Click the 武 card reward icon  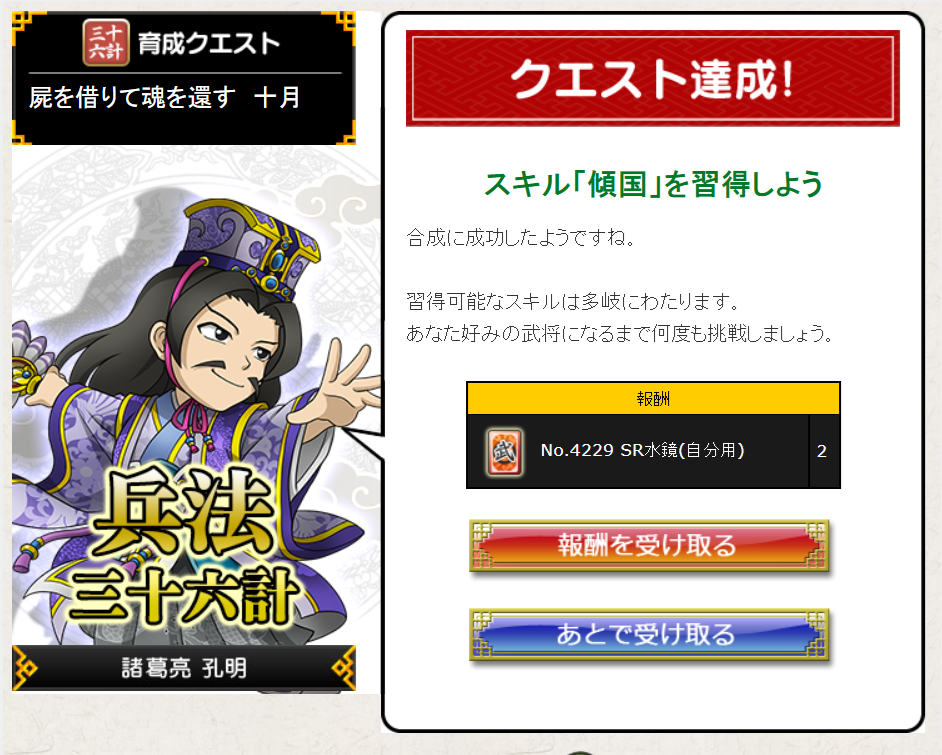point(504,452)
